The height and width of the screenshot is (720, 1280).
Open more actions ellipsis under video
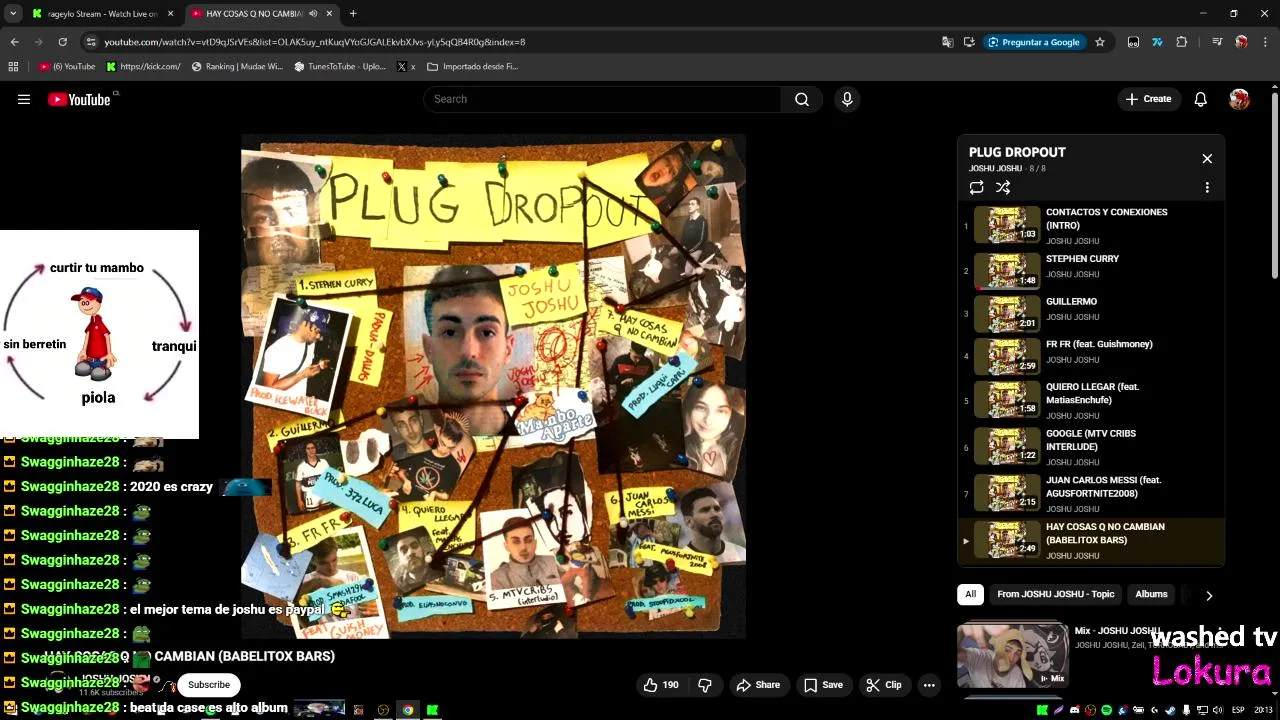point(929,685)
